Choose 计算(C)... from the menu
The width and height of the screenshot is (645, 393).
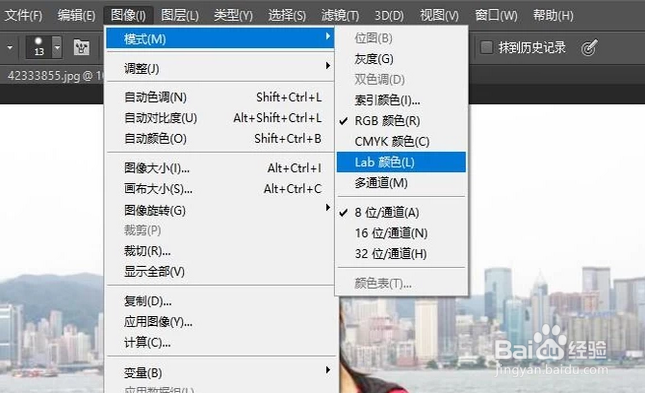tap(220, 342)
